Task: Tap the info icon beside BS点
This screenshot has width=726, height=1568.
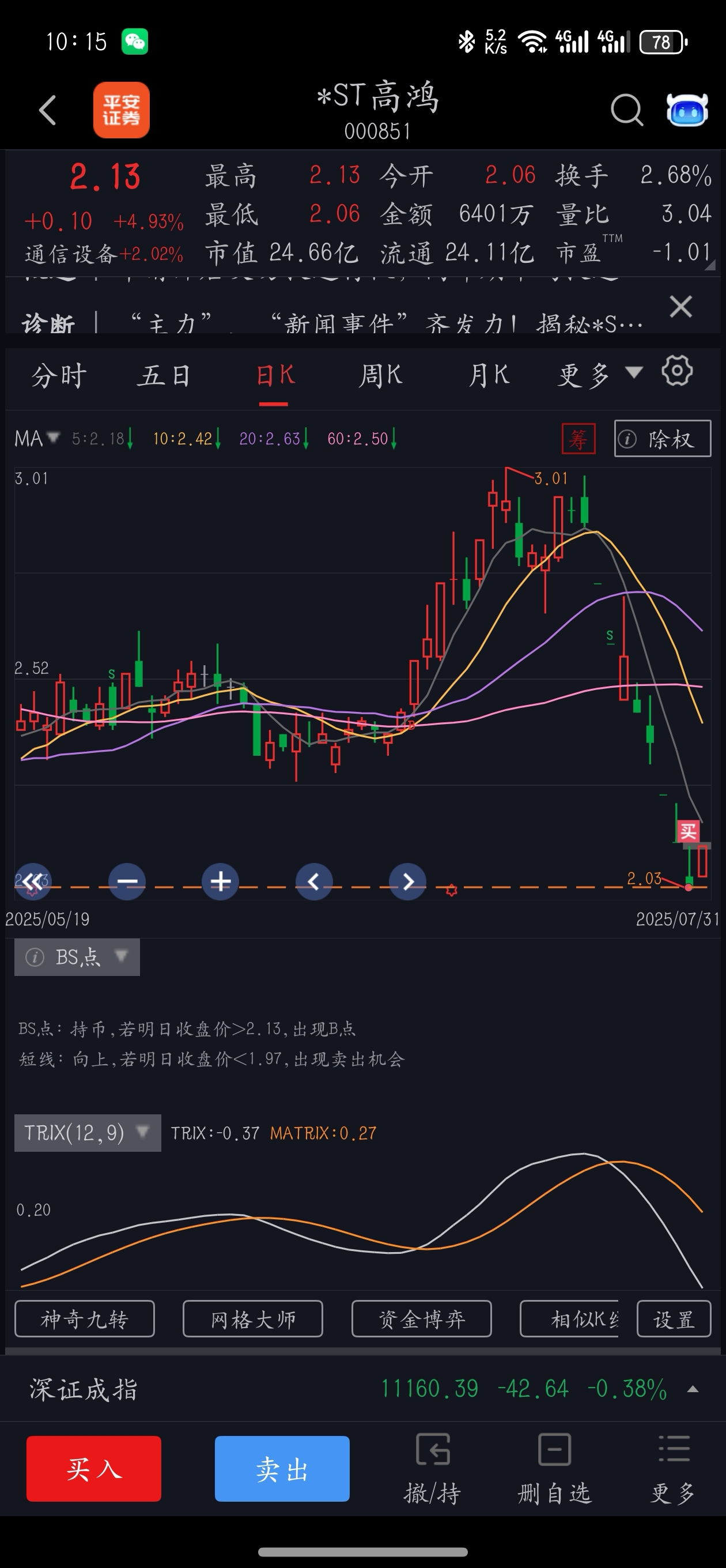Action: tap(35, 957)
